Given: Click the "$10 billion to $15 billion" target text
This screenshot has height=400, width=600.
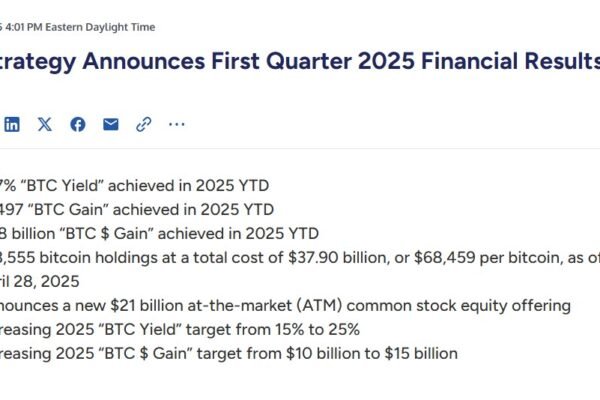Looking at the screenshot, I should (372, 353).
